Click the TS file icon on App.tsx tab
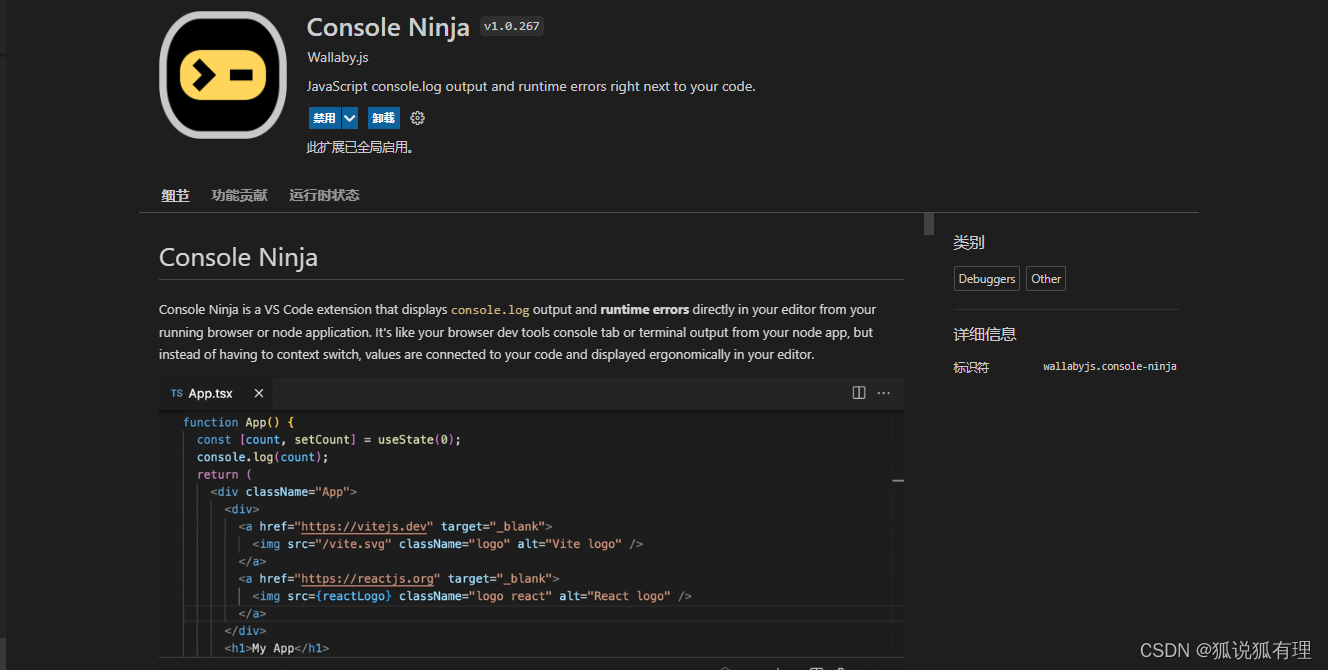Screen dimensions: 1328x670 176,394
